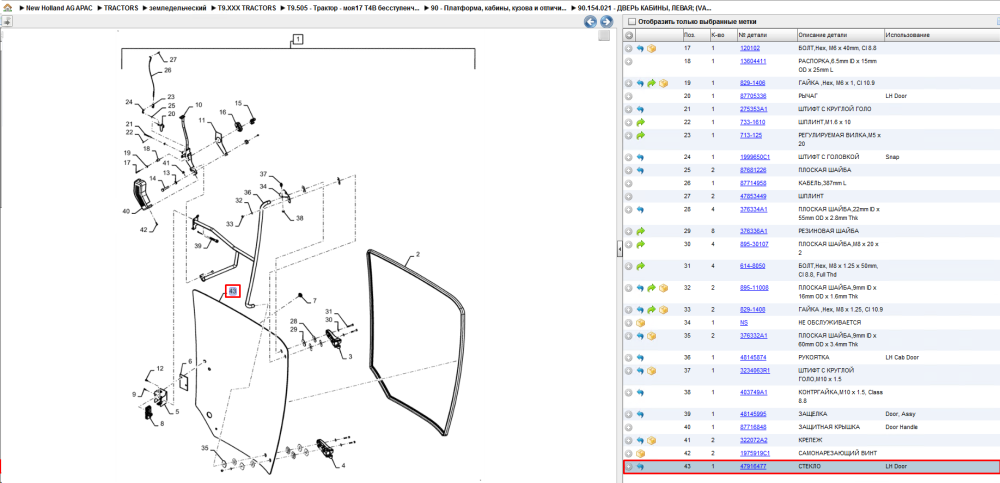Image resolution: width=1000 pixels, height=483 pixels.
Task: Select 'Door, Assy' usage cell
Action: point(901,414)
